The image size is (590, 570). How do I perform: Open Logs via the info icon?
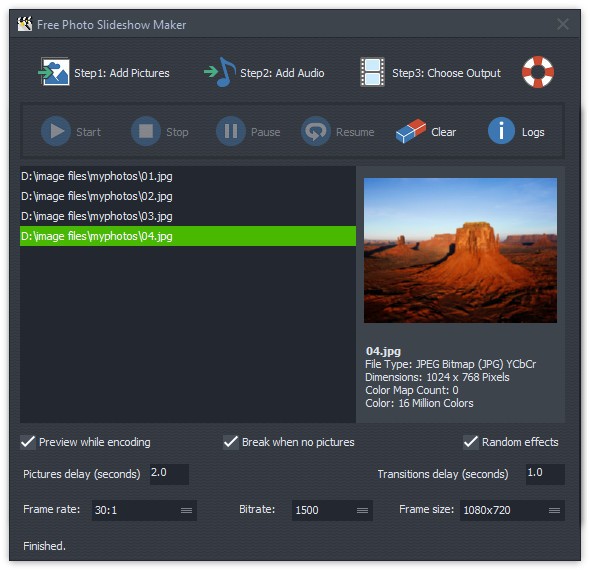click(x=501, y=131)
